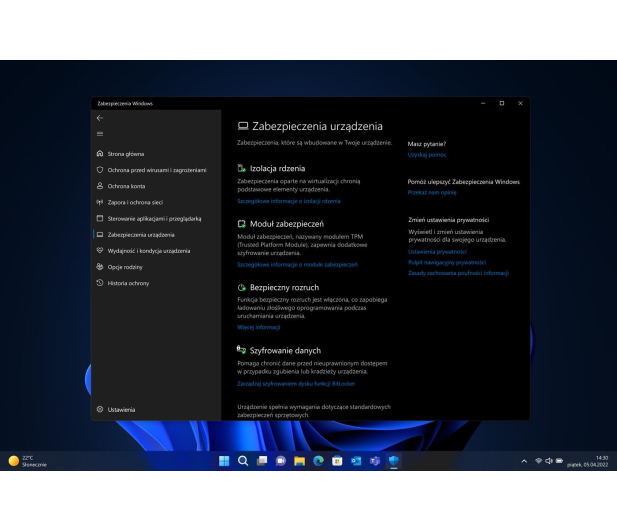Click the battery tray icon

[x=559, y=461]
